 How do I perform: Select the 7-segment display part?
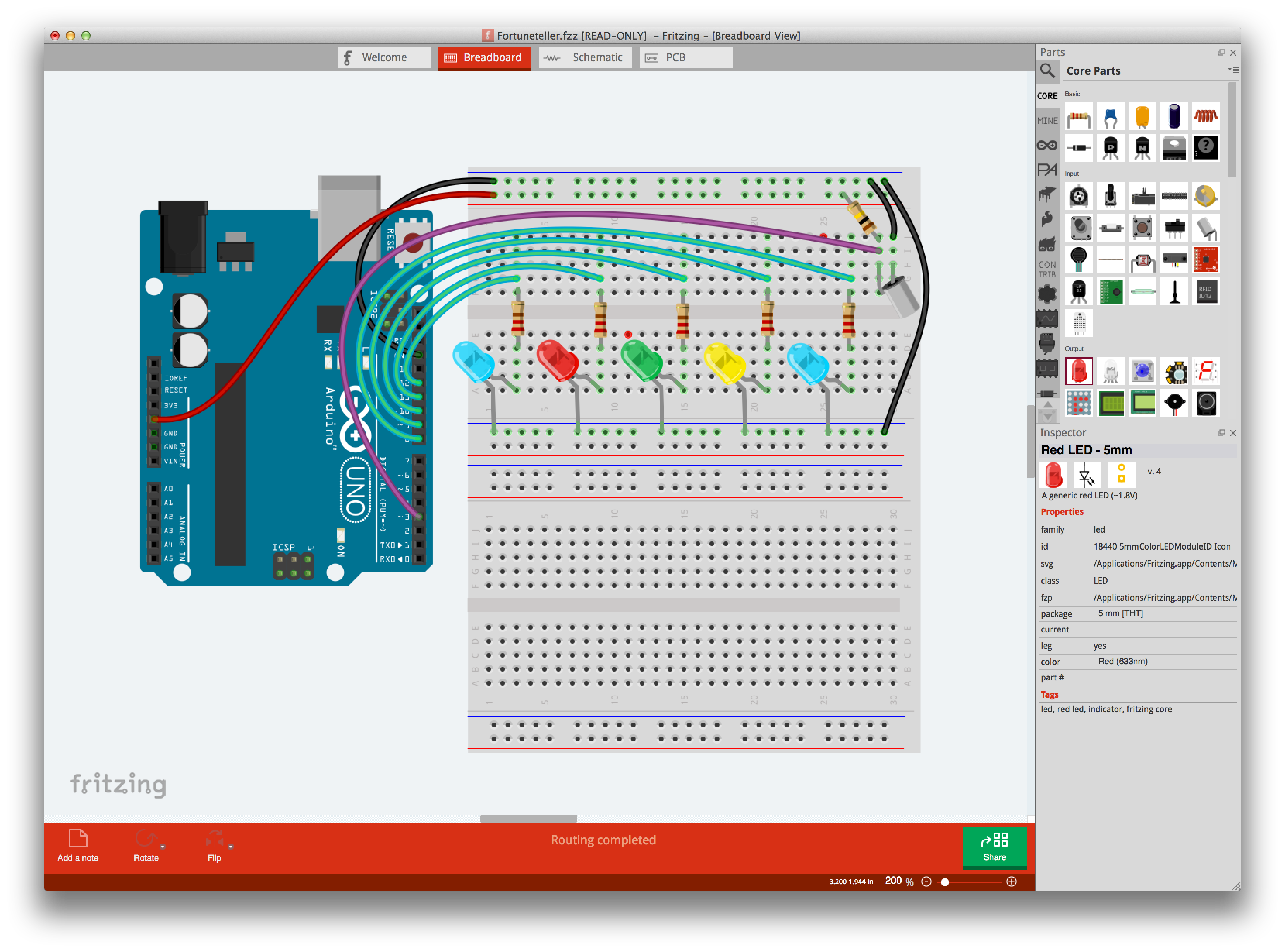coord(1206,371)
